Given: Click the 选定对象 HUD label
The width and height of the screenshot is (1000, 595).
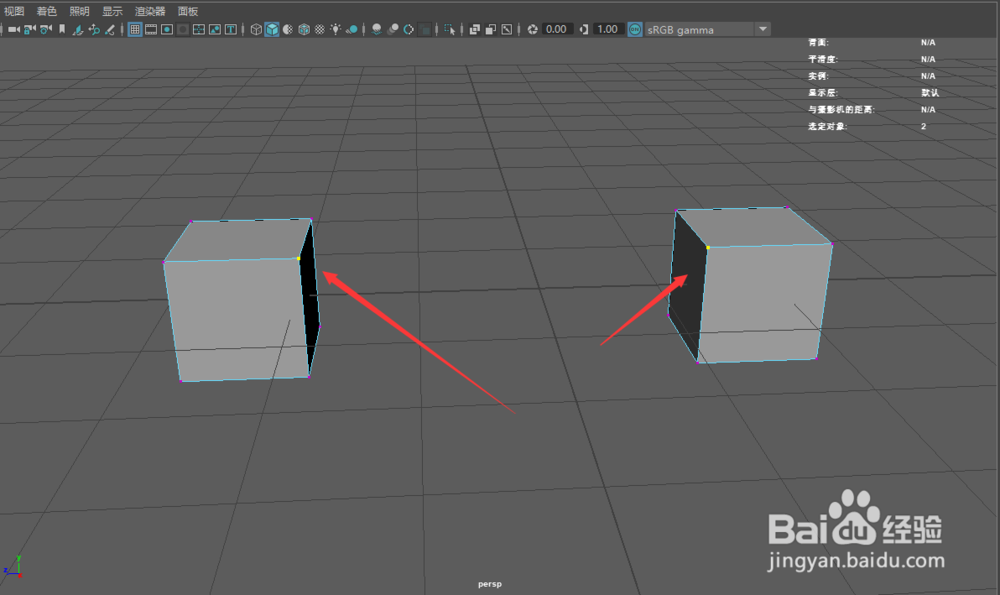Looking at the screenshot, I should point(827,126).
